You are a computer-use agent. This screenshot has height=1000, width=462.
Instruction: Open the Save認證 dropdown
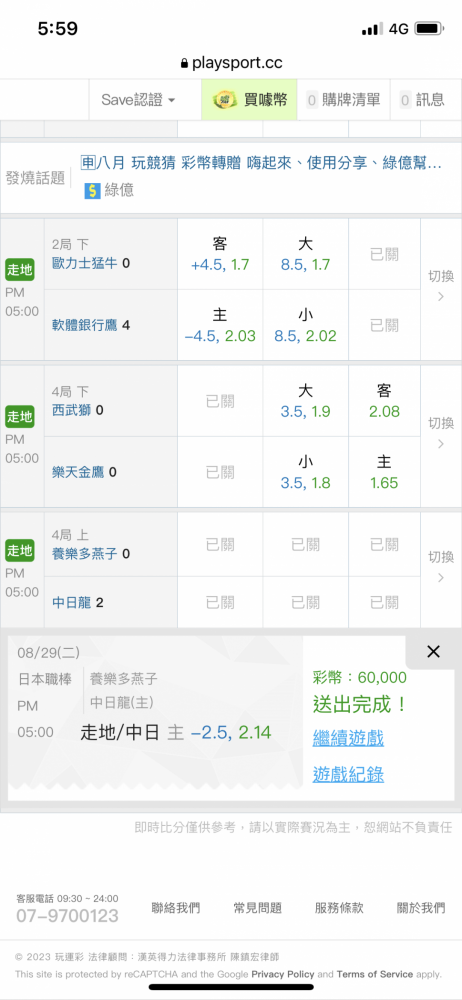click(138, 100)
